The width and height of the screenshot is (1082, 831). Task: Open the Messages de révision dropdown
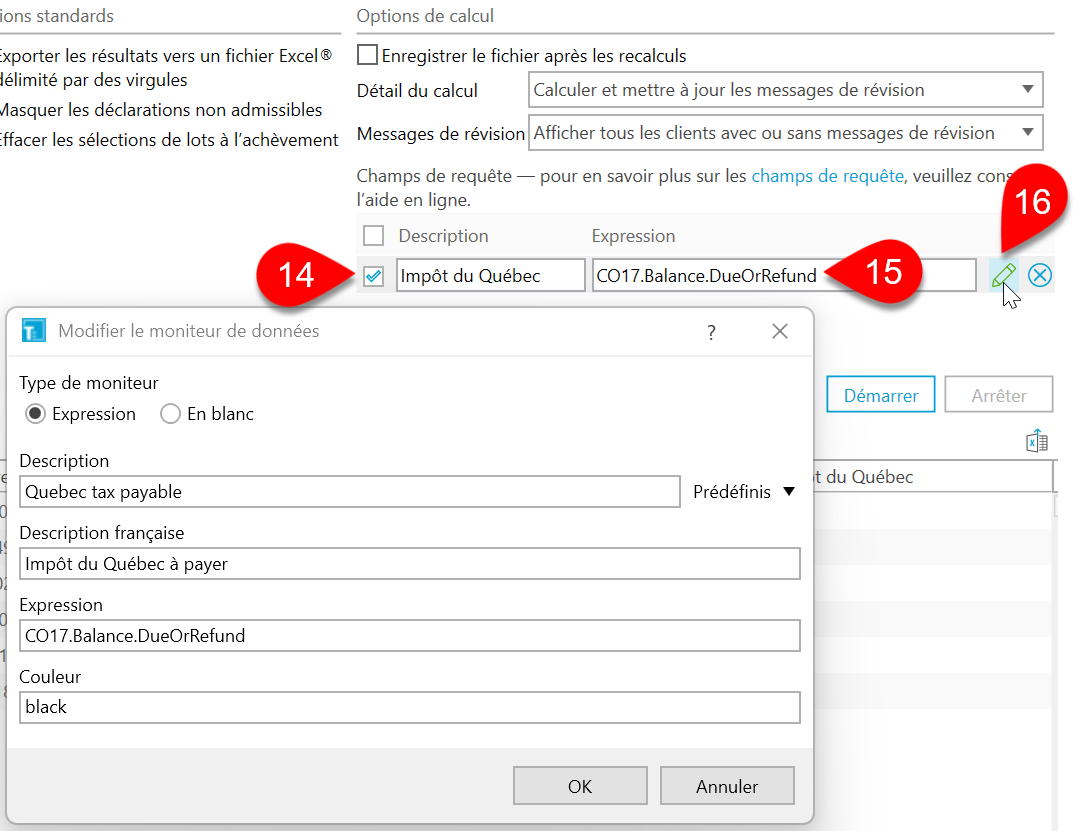(x=785, y=133)
